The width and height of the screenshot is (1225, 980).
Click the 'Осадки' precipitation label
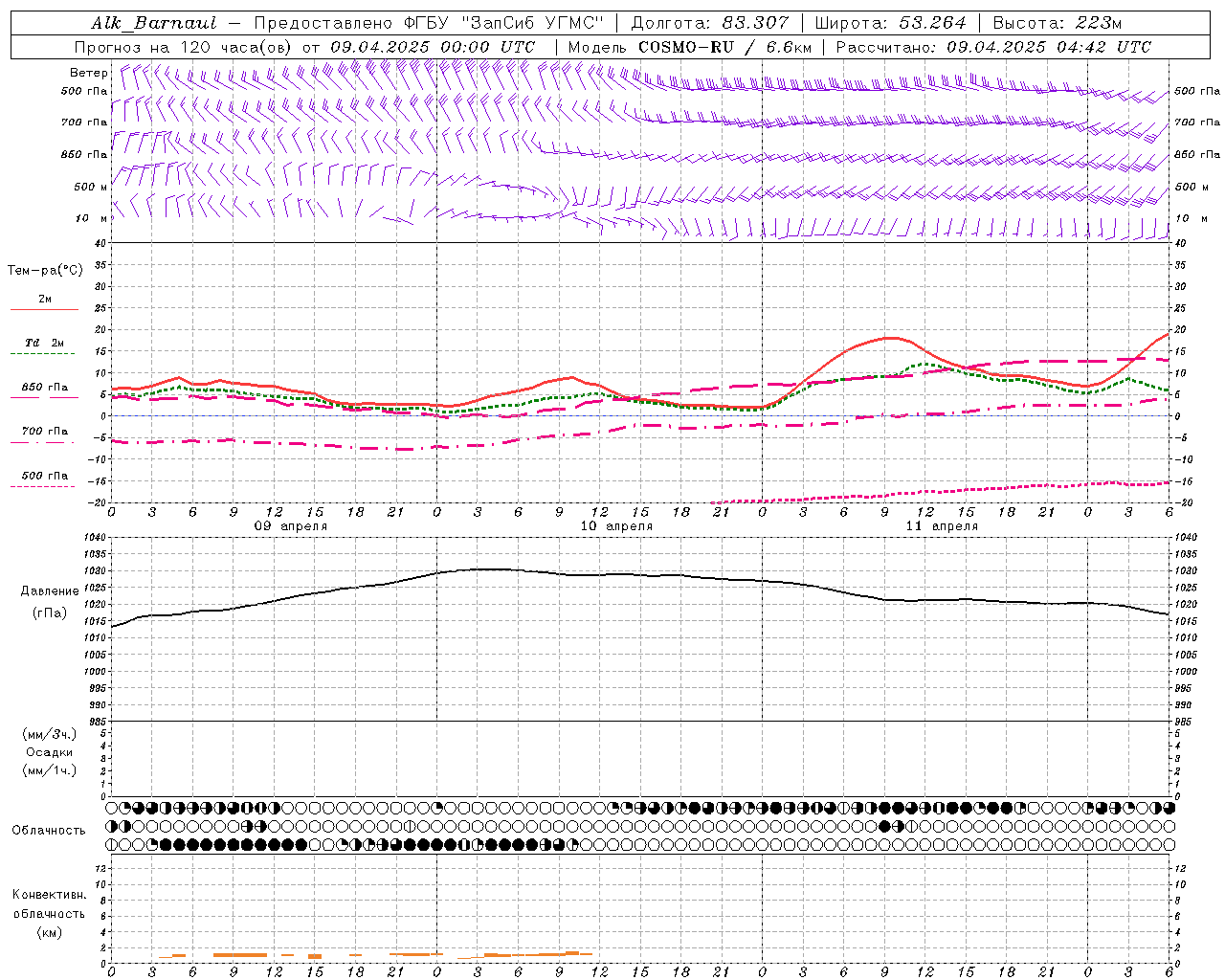[x=50, y=752]
